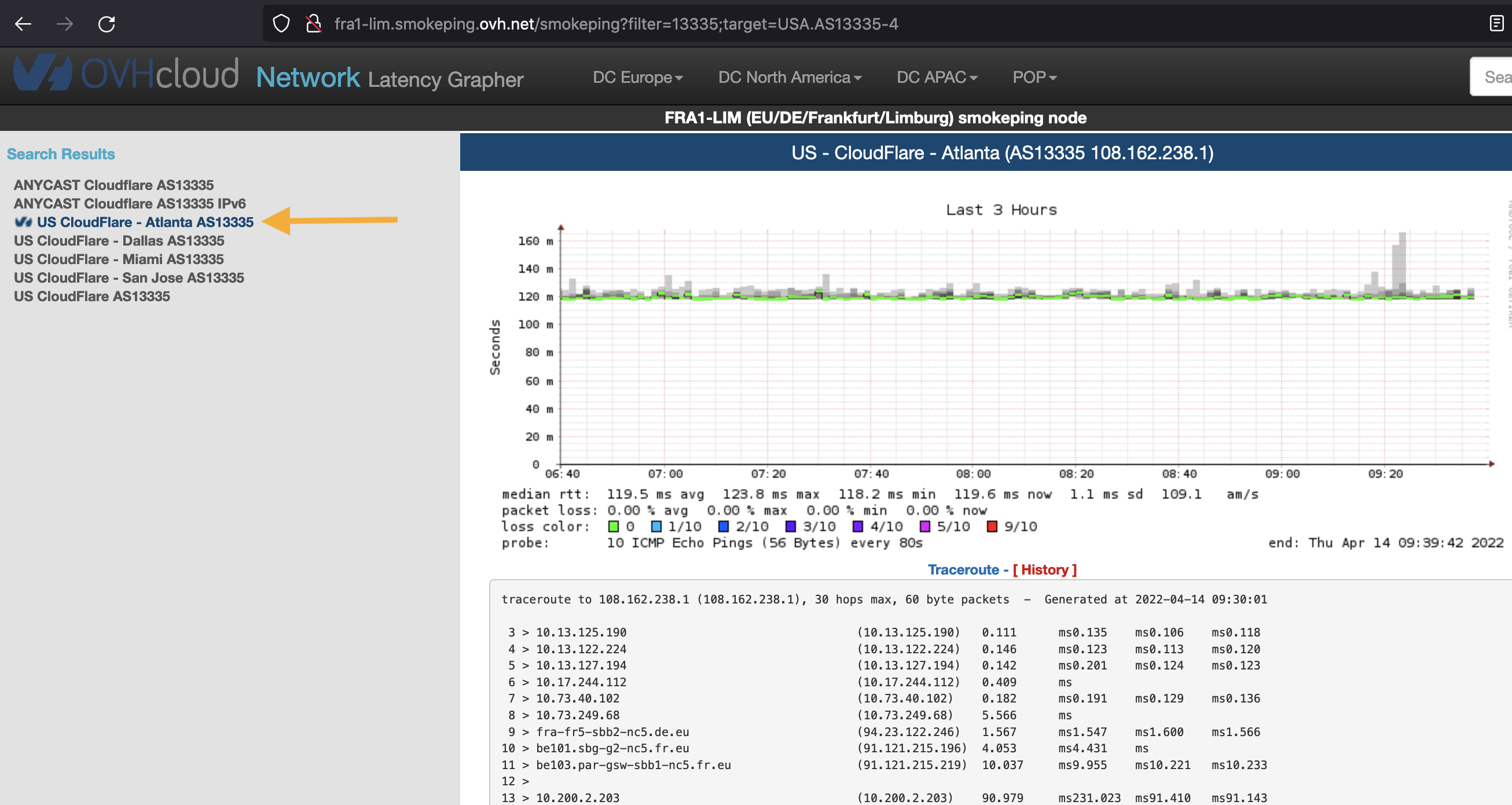This screenshot has width=1512, height=805.
Task: Click the 4/10 loss color swatch
Action: pyautogui.click(x=857, y=526)
